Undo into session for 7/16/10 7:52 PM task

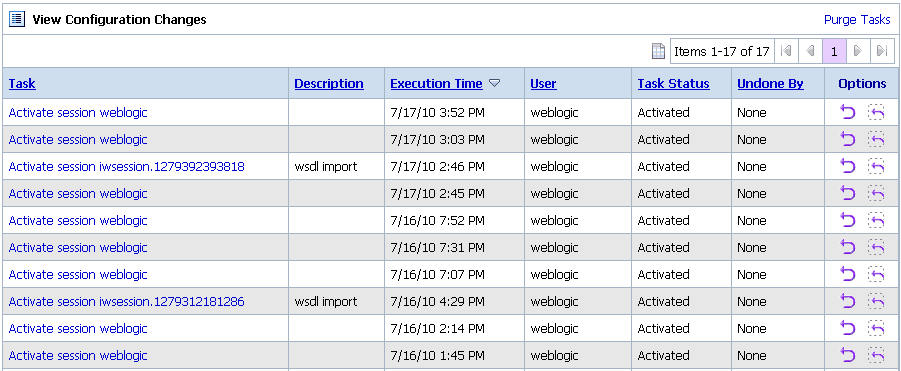click(876, 221)
